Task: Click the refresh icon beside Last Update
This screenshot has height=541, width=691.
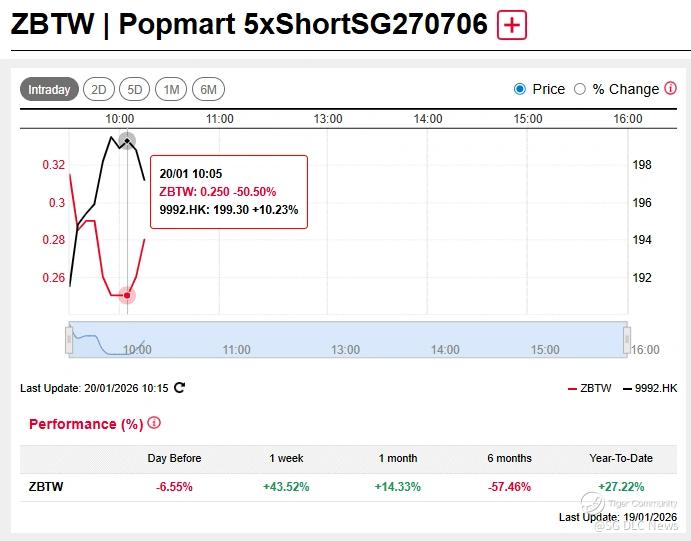Action: tap(179, 387)
